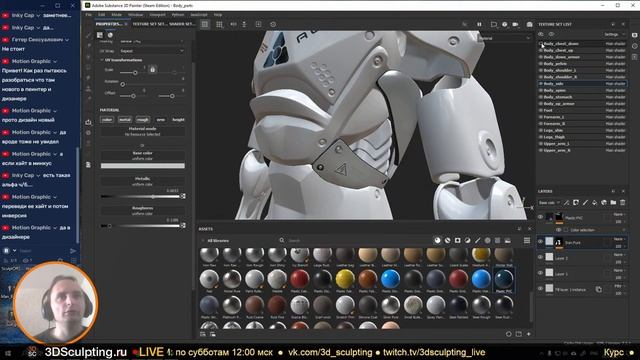Open the File menu
This screenshot has width=640, height=360.
click(89, 15)
